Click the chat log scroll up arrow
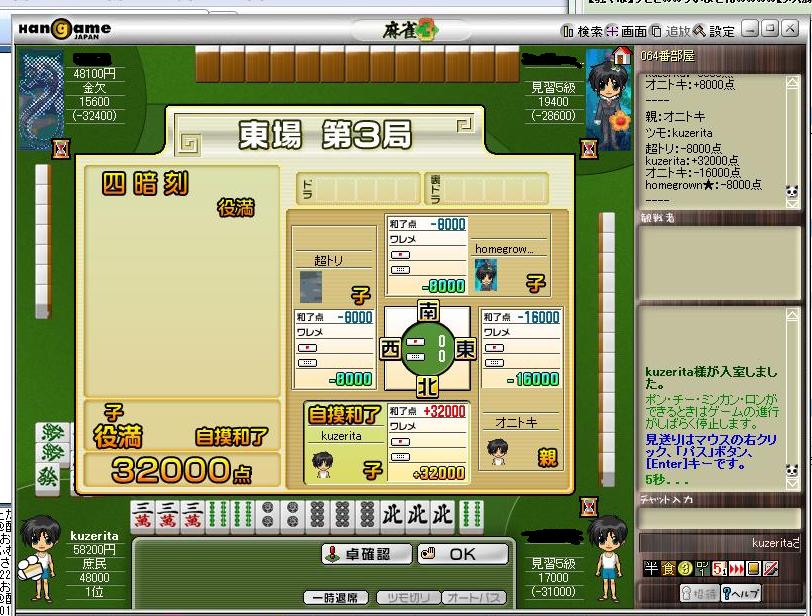 (792, 316)
